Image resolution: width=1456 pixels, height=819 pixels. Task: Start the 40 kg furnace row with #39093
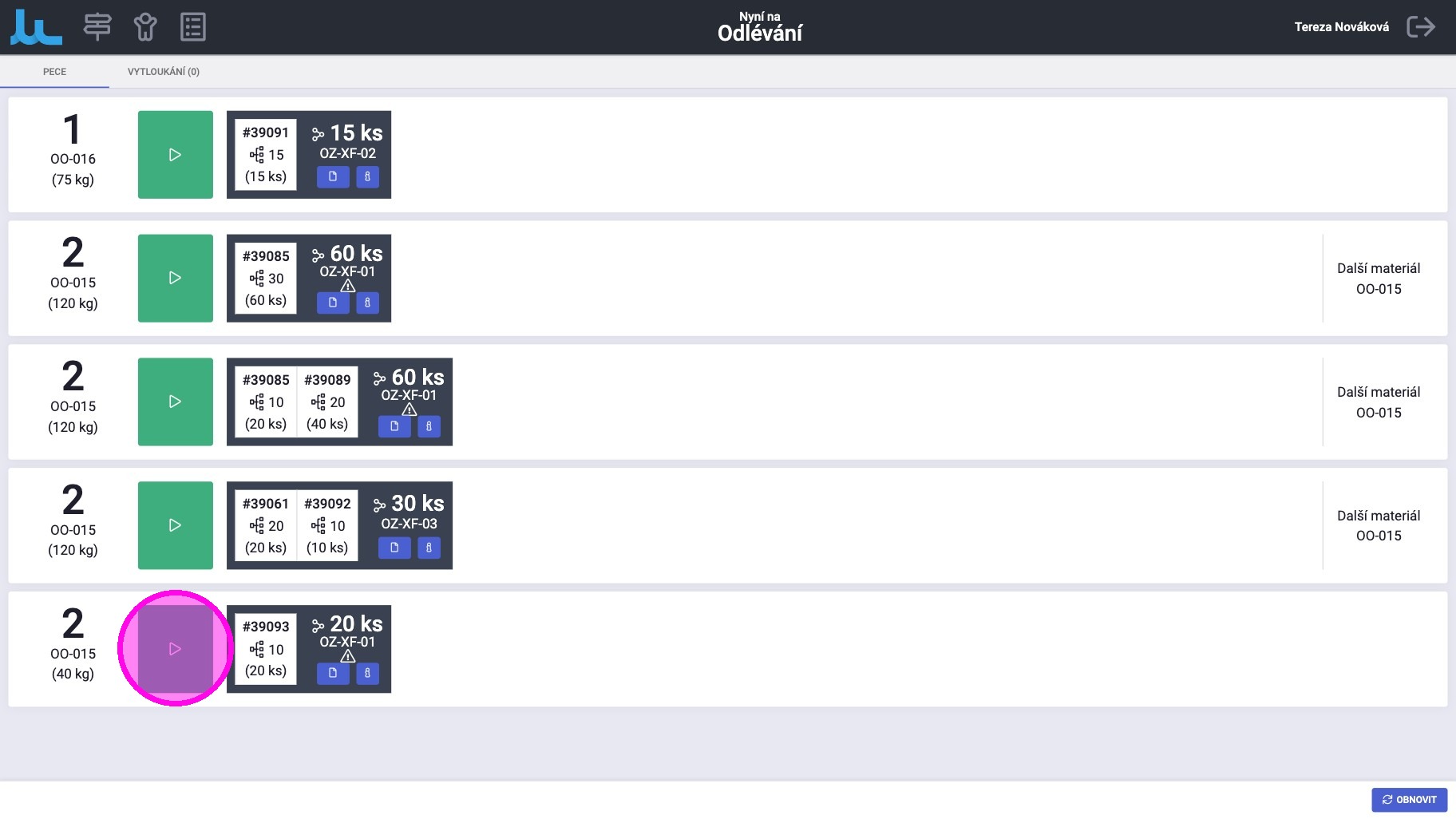tap(176, 649)
